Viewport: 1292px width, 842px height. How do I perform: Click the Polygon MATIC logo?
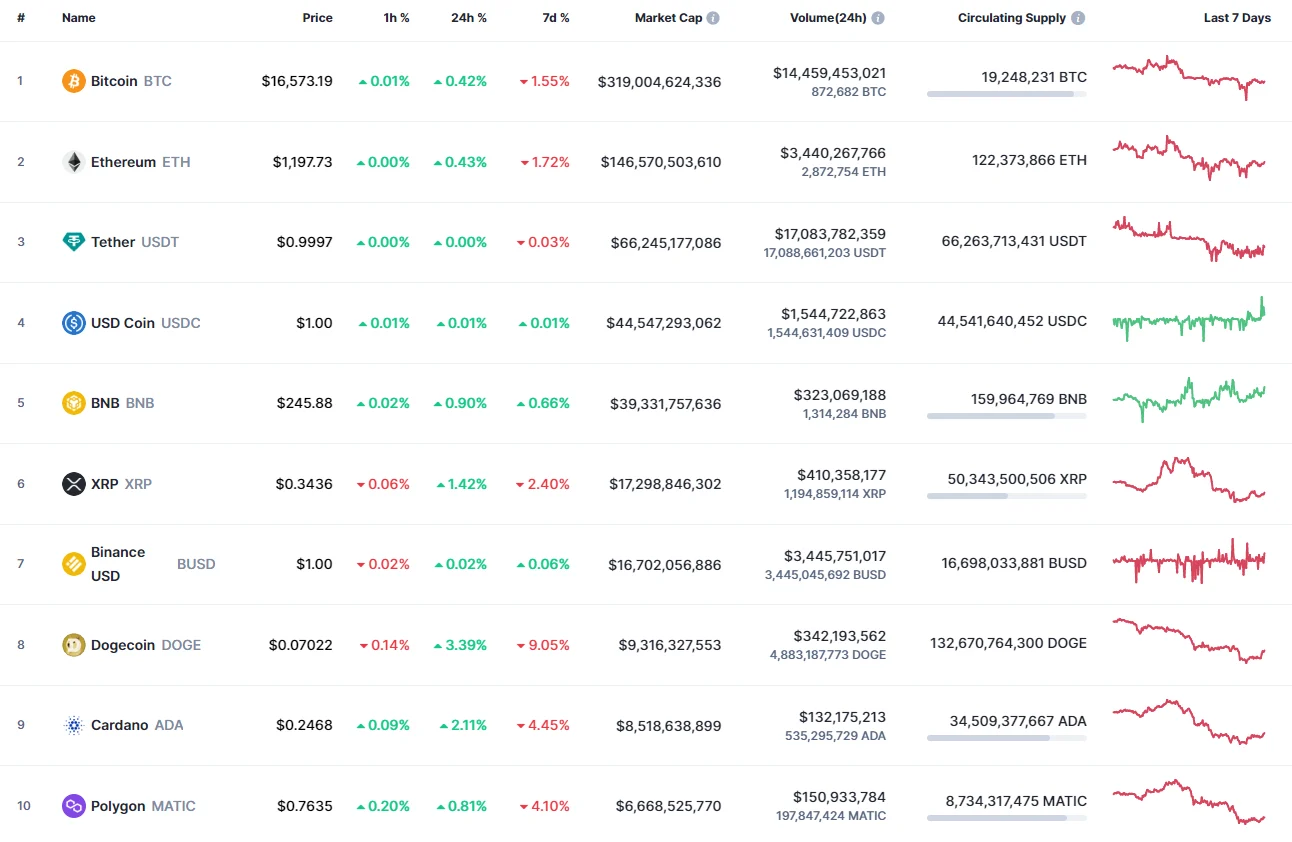tap(73, 806)
